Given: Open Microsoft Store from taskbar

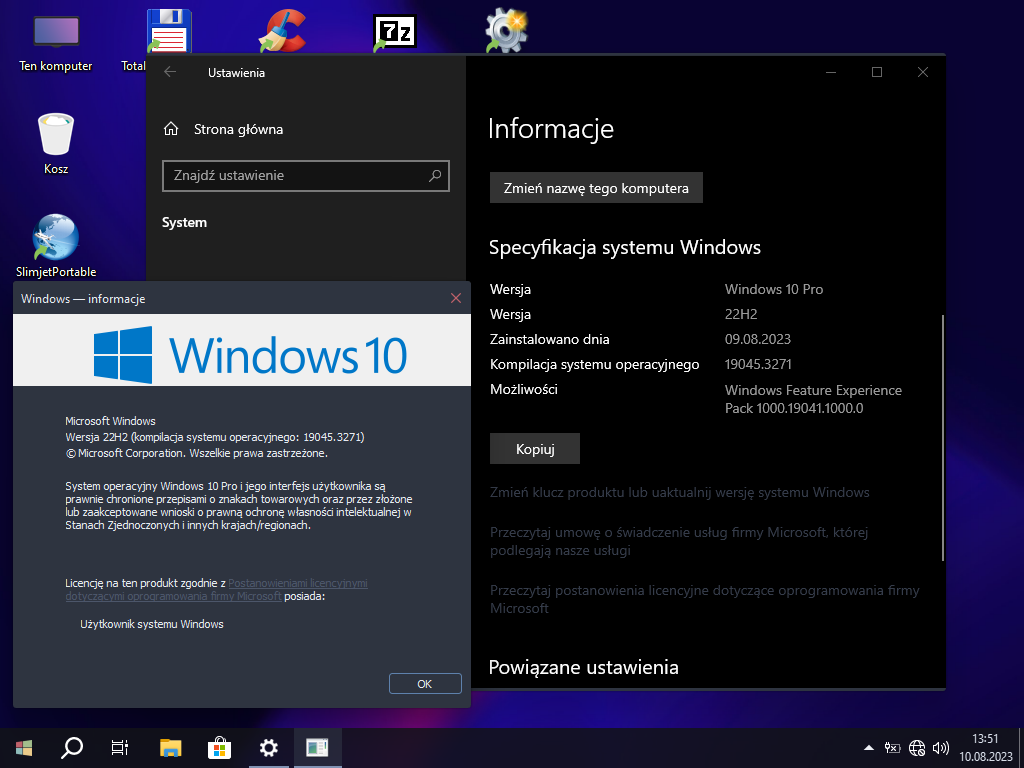Looking at the screenshot, I should (x=219, y=747).
